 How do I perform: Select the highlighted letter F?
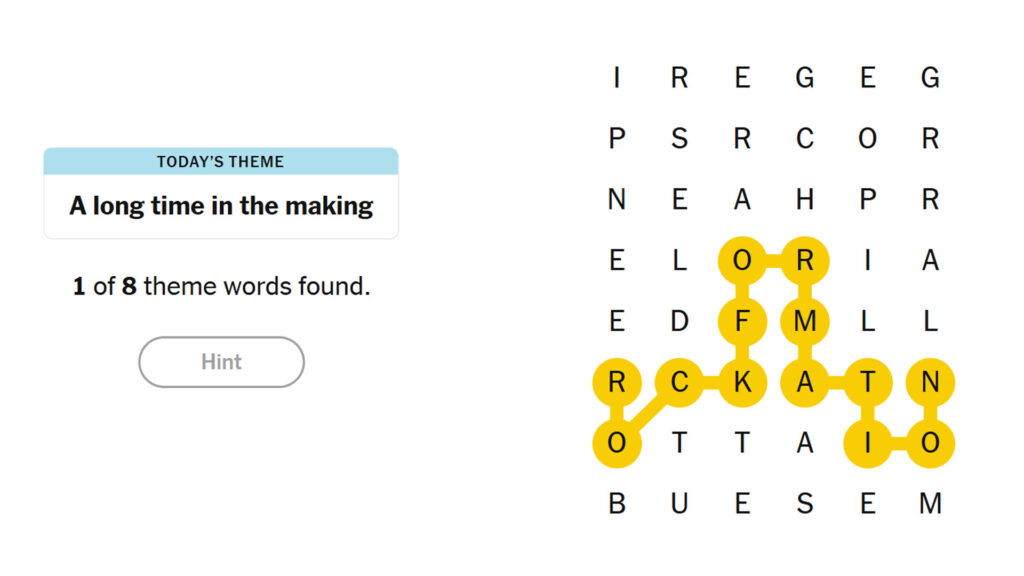click(x=742, y=321)
